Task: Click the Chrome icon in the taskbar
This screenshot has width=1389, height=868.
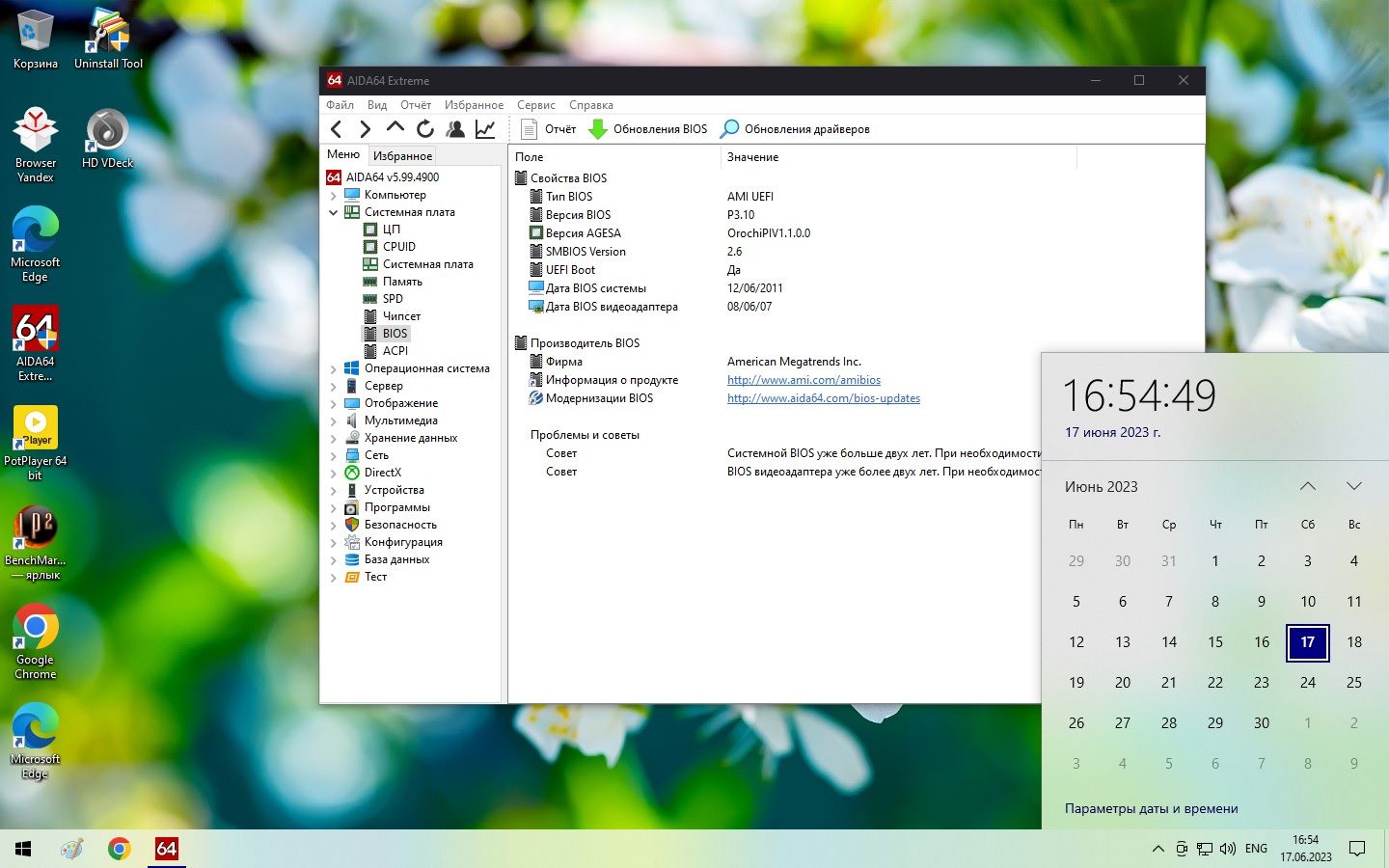Action: 120,849
